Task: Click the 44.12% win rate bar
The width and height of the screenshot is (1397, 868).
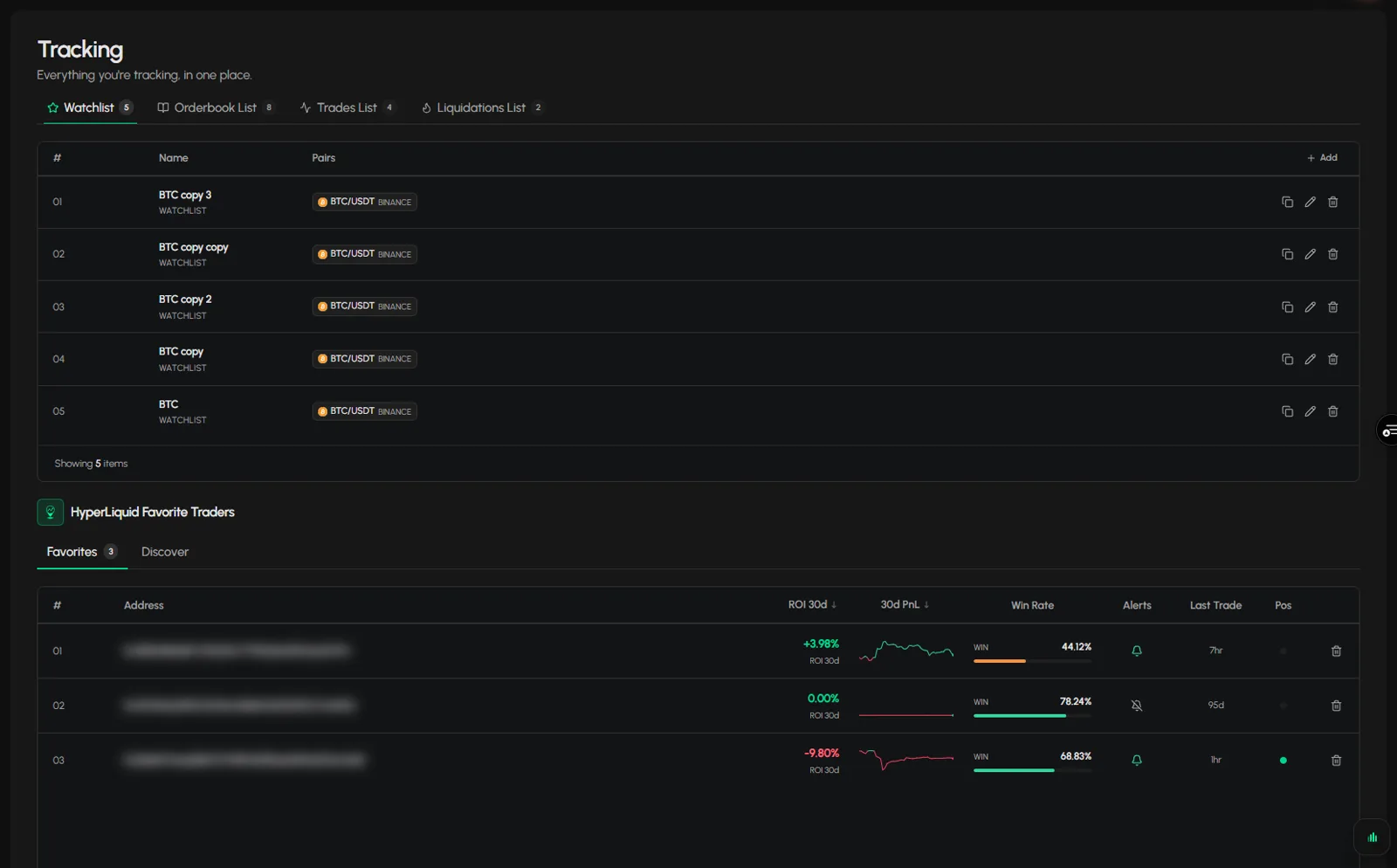Action: click(1032, 661)
